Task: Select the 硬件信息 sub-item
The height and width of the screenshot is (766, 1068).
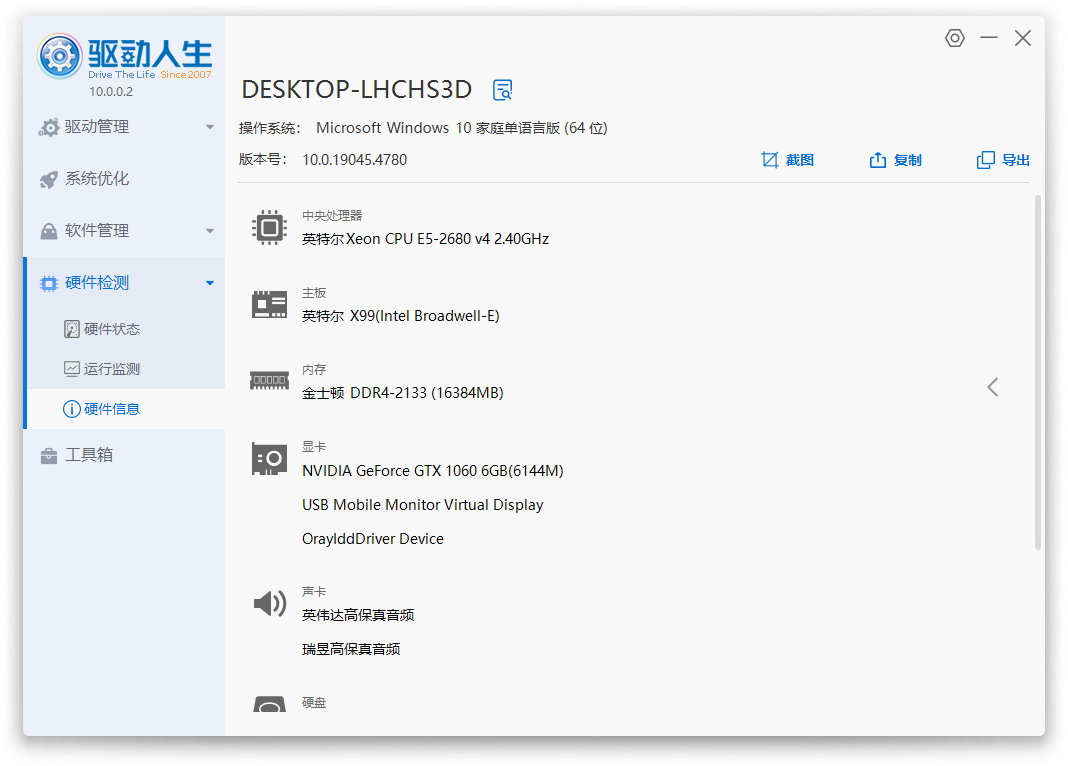Action: point(125,409)
